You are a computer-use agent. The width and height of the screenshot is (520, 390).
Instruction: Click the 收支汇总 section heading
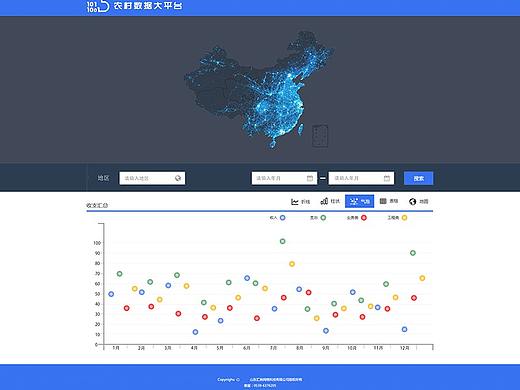coord(97,205)
